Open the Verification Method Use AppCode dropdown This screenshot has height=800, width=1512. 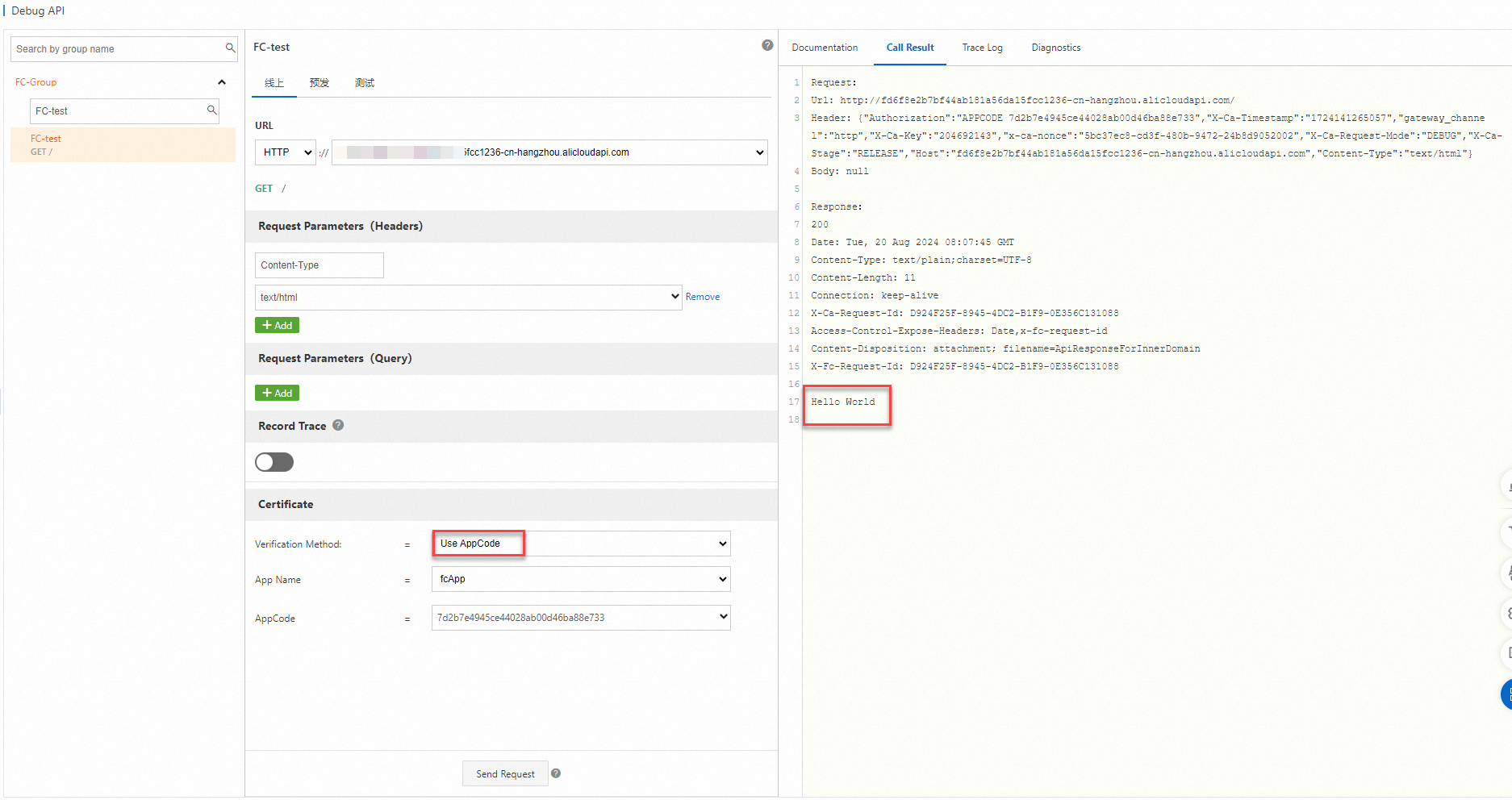pyautogui.click(x=581, y=544)
